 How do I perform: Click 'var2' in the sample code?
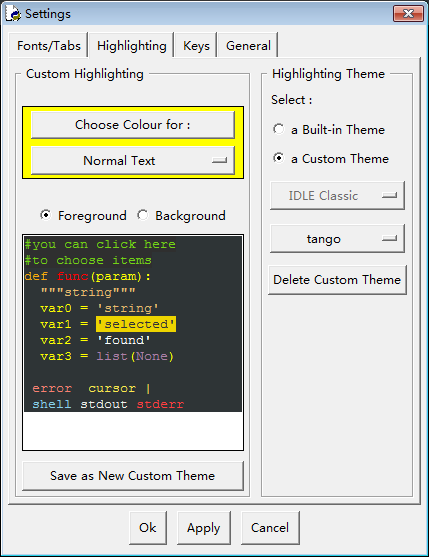56,340
